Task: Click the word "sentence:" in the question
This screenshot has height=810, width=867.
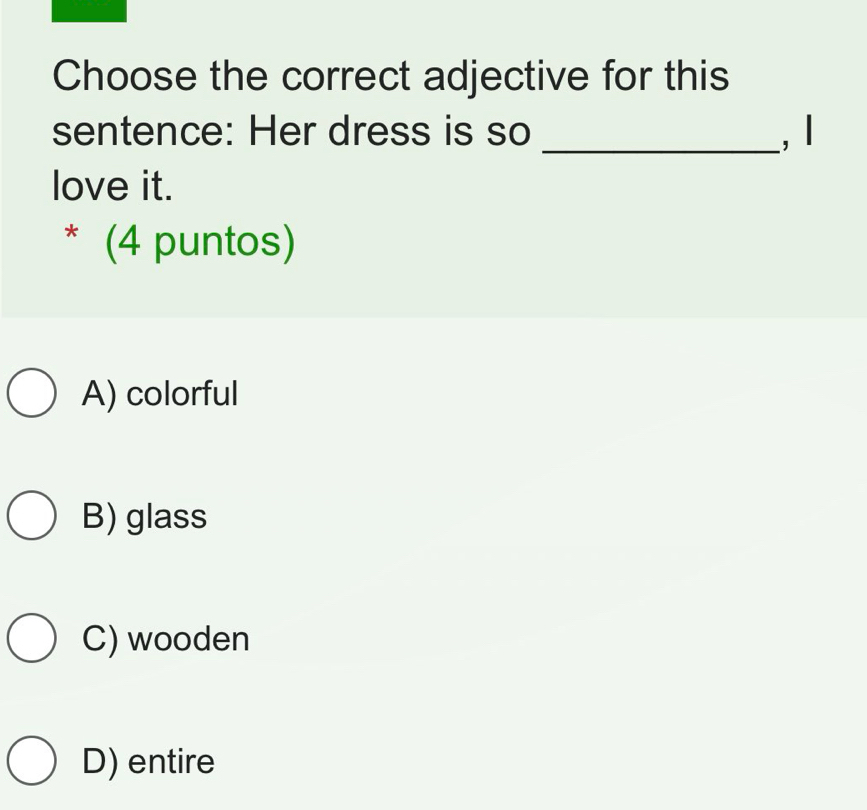Action: click(x=143, y=131)
